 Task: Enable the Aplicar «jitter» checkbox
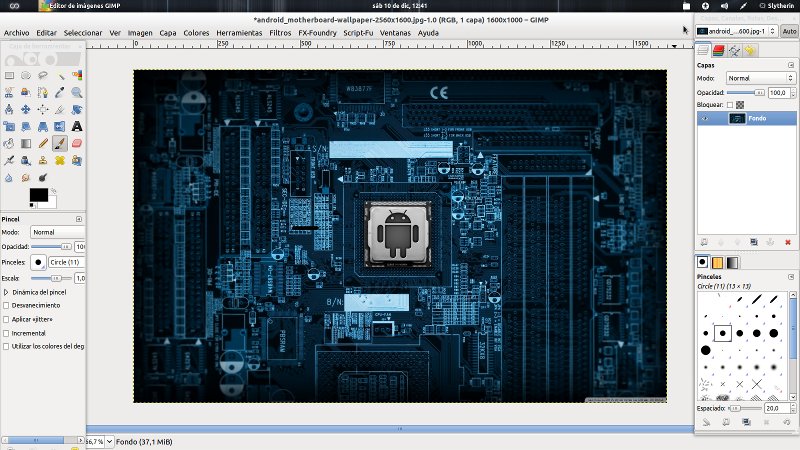point(6,319)
